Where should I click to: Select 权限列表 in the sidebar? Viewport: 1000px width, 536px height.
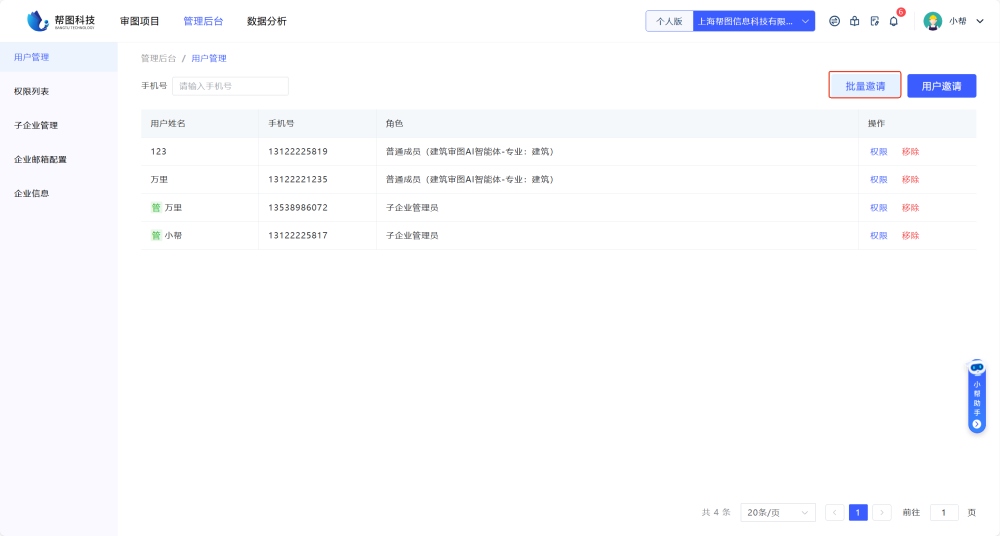(31, 91)
